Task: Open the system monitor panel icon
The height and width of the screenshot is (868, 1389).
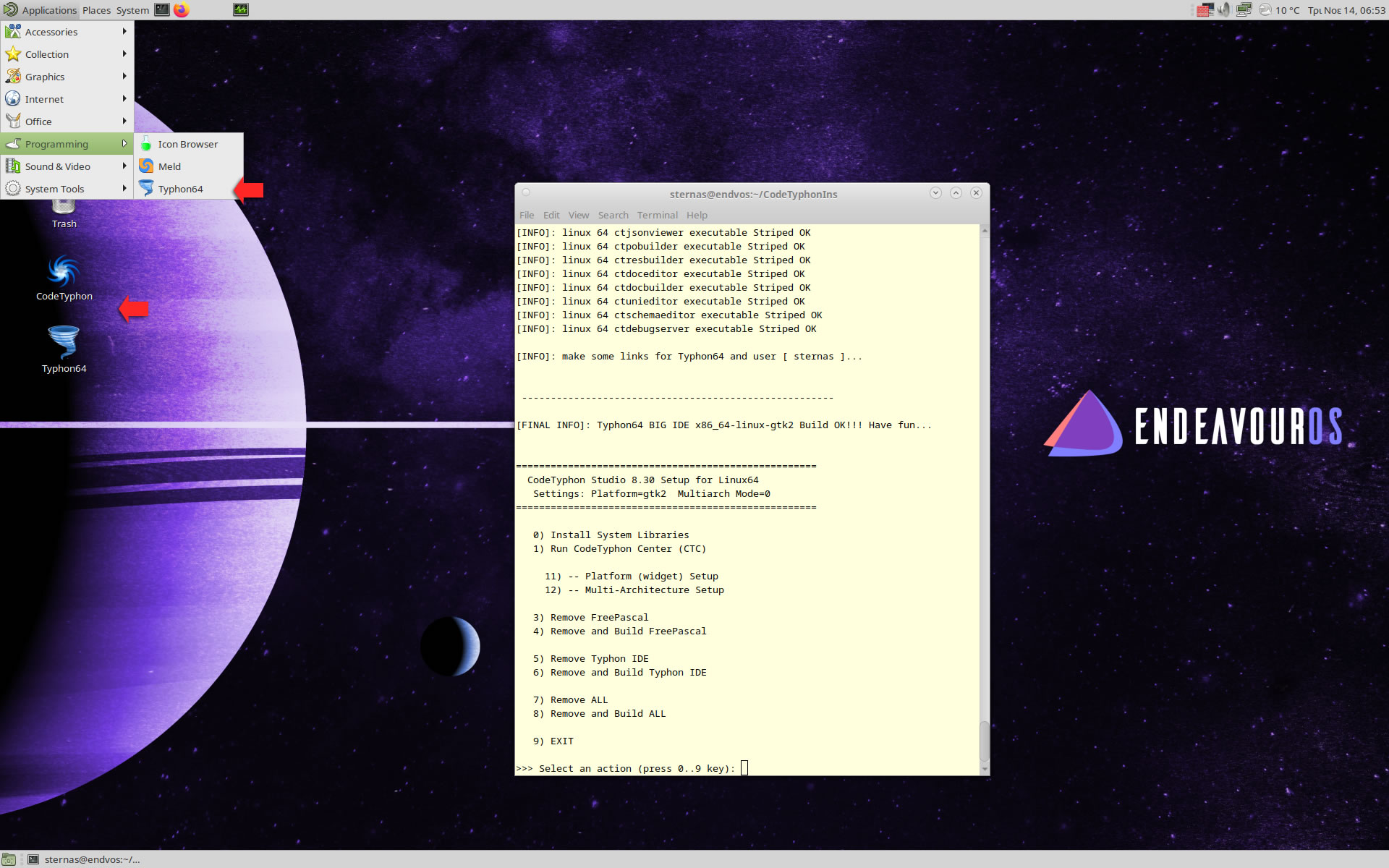Action: pyautogui.click(x=241, y=10)
